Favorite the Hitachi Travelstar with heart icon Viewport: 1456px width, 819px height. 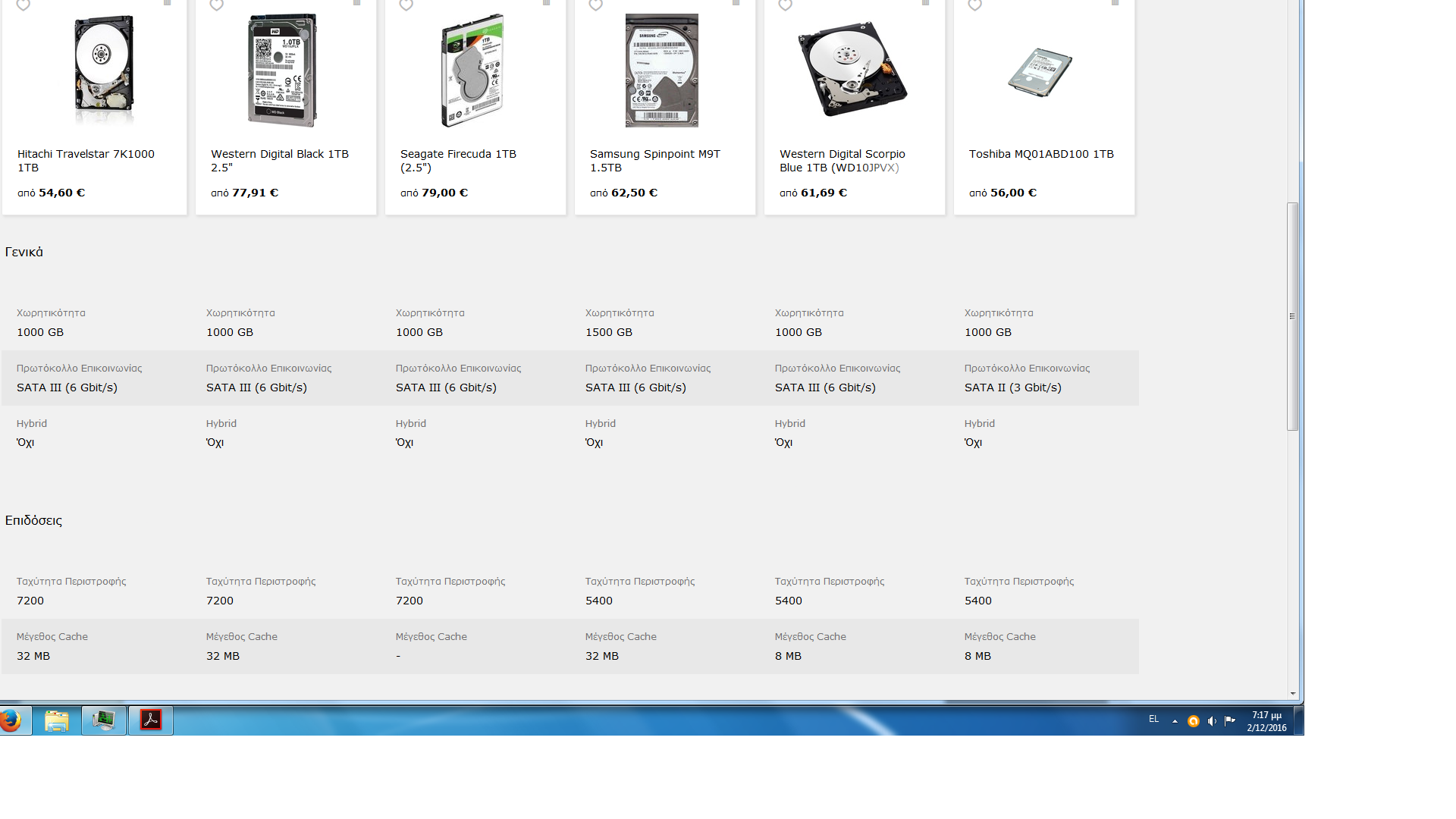point(24,5)
